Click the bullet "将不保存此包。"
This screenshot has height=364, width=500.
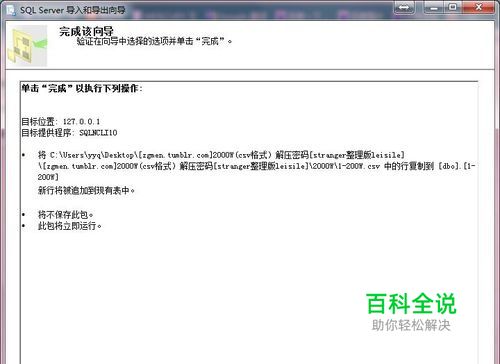click(x=65, y=215)
